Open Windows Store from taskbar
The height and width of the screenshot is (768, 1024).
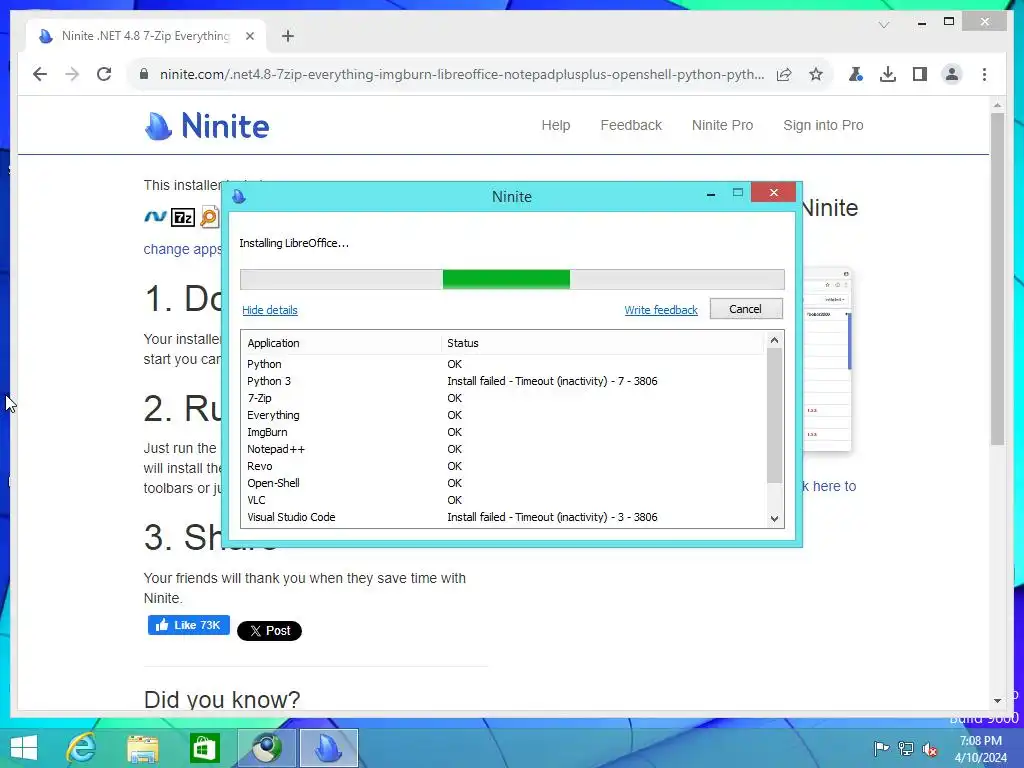[x=204, y=748]
